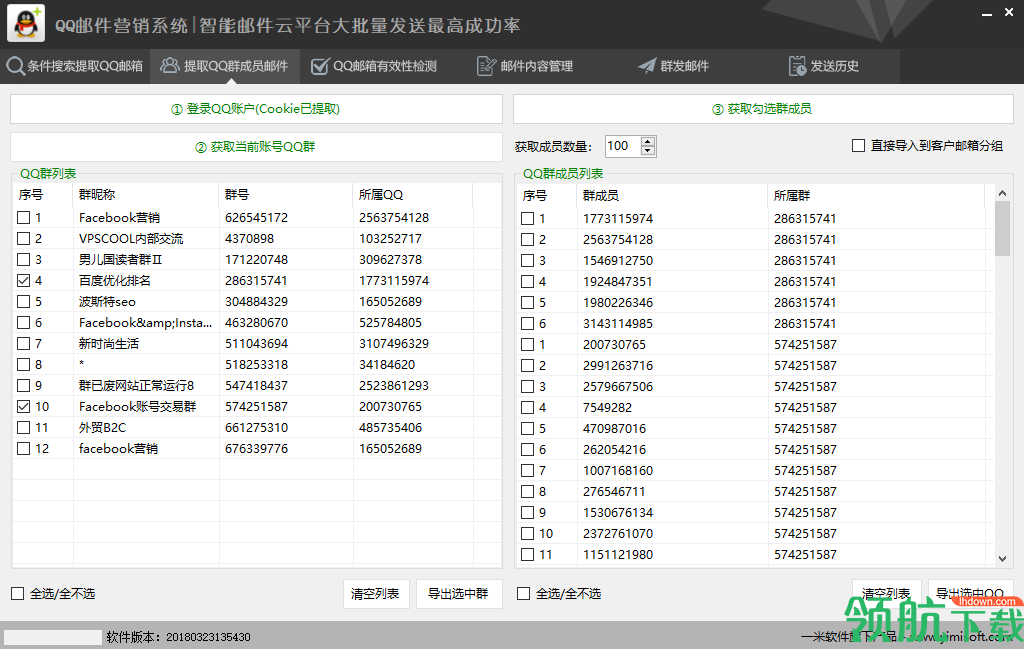
Task: Click the paper-plane icon for 群发邮件
Action: pyautogui.click(x=647, y=66)
